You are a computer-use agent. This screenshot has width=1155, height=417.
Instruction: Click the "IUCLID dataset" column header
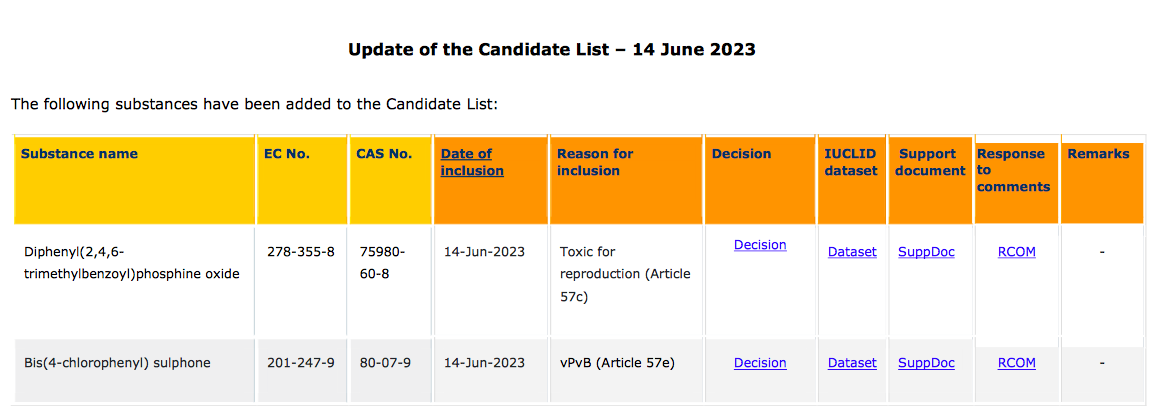click(848, 162)
